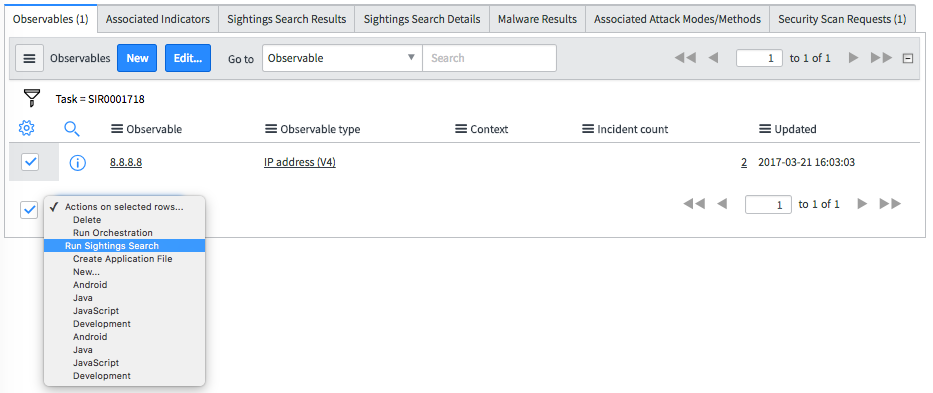Go to last page in top pager
This screenshot has width=933, height=393.
(881, 58)
